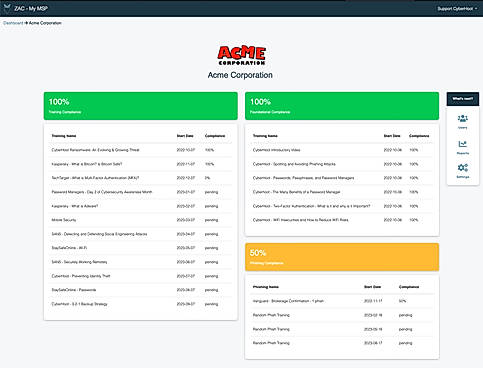
Task: Click the 0% compliance value for TechTarget
Action: point(207,178)
